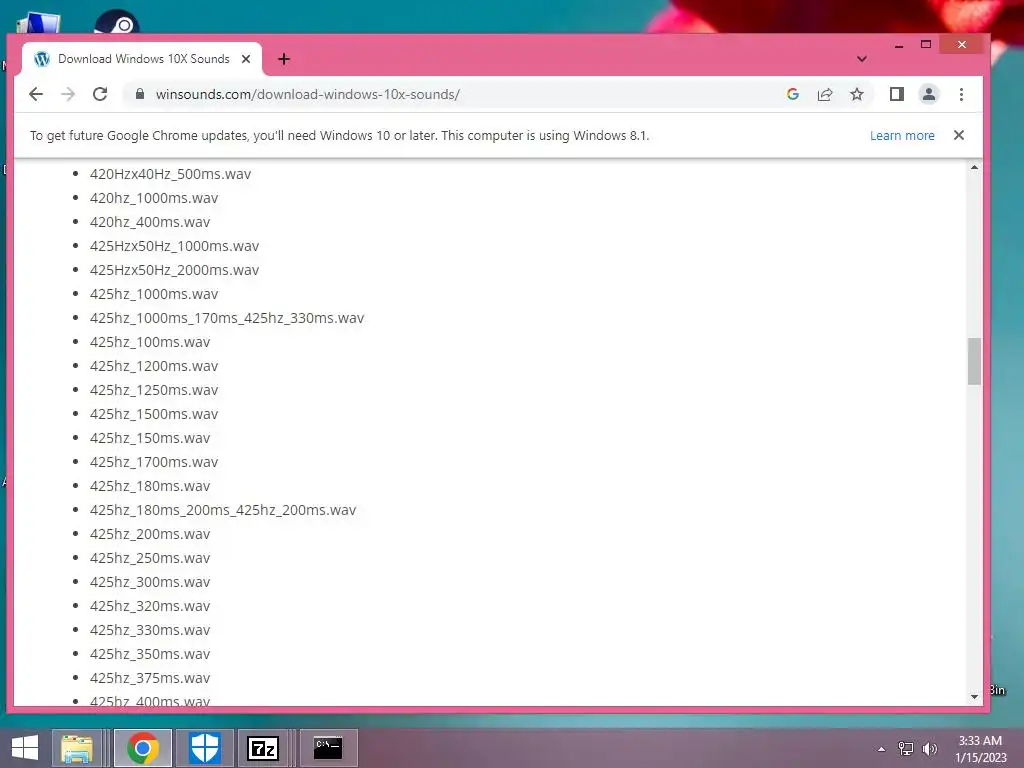The image size is (1024, 768).
Task: Click 425hz_180ms_200ms_425hz_200ms.wav
Action: (x=223, y=510)
